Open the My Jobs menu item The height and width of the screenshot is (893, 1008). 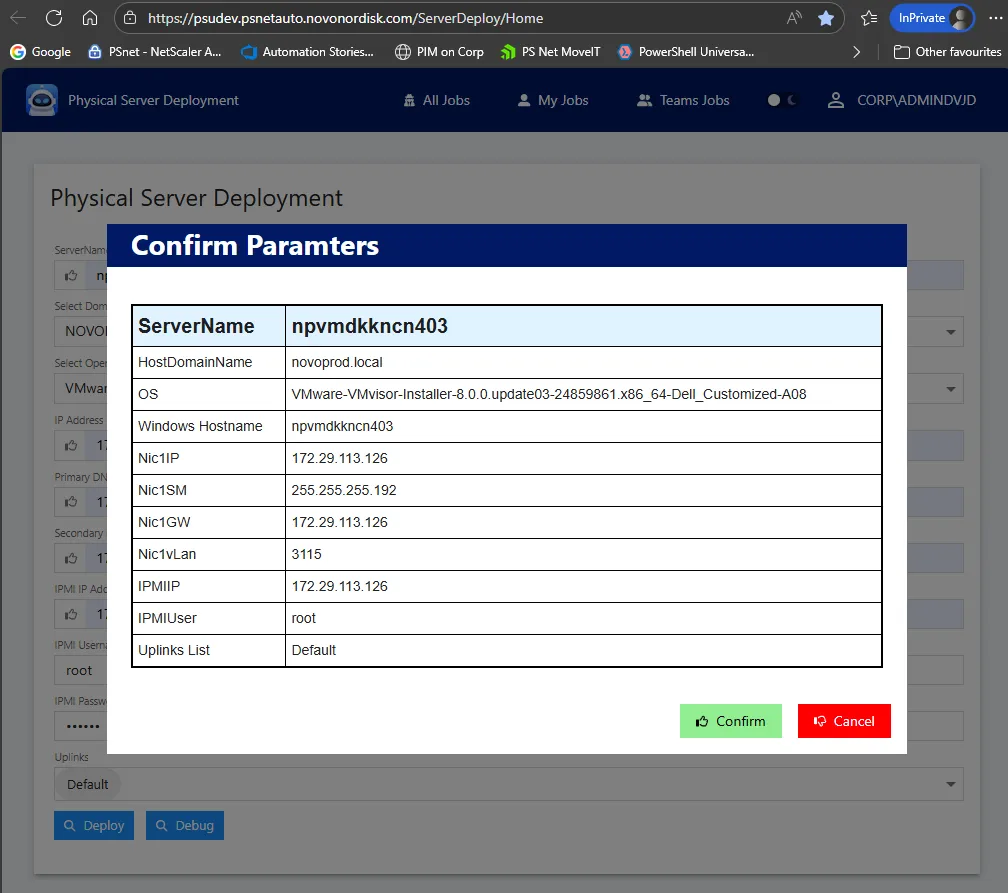553,100
